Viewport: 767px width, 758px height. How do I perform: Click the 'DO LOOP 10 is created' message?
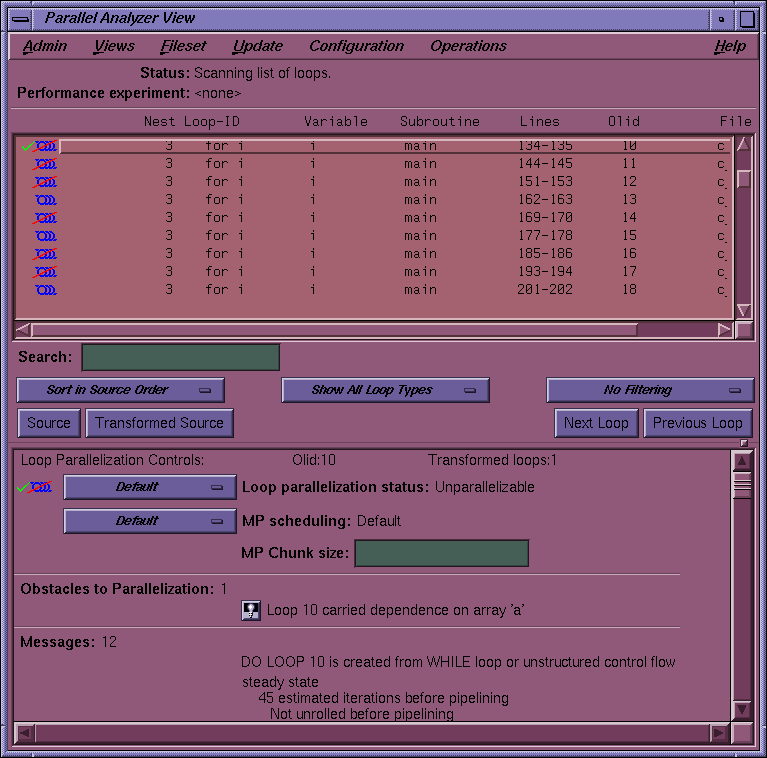pyautogui.click(x=458, y=662)
